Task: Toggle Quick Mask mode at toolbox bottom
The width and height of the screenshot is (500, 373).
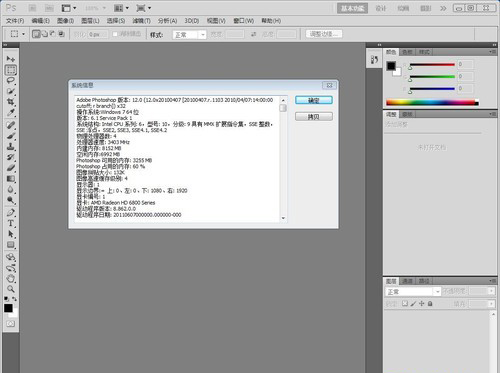Action: click(11, 324)
